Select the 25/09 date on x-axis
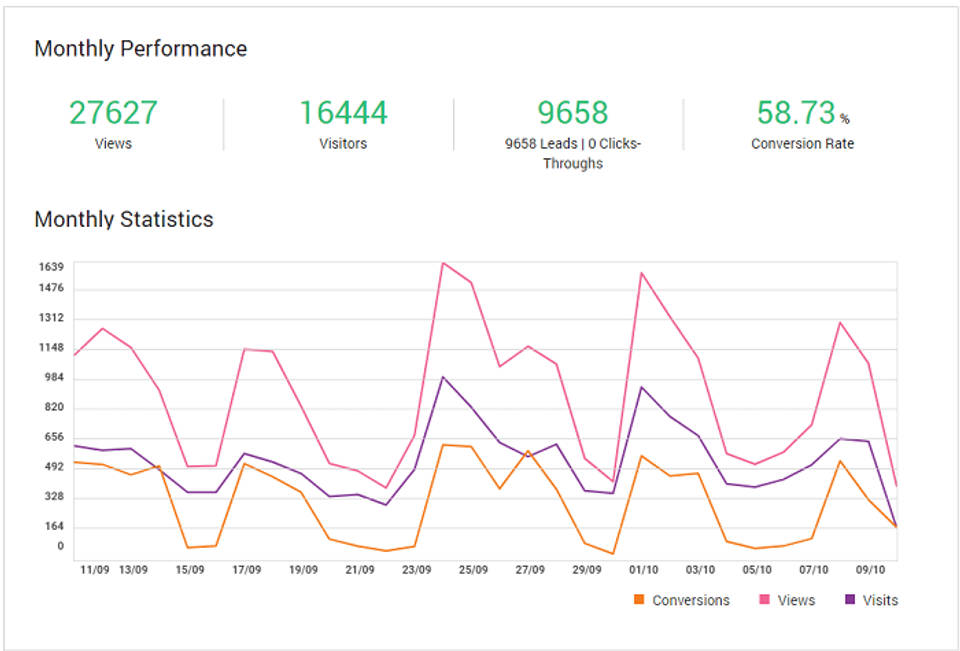960x651 pixels. coord(473,570)
